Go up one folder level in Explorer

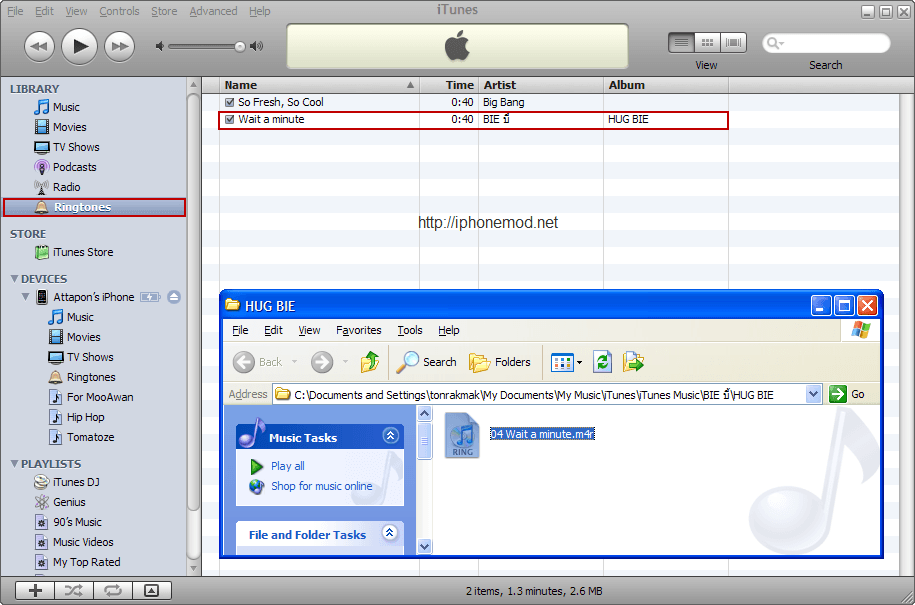click(x=369, y=362)
